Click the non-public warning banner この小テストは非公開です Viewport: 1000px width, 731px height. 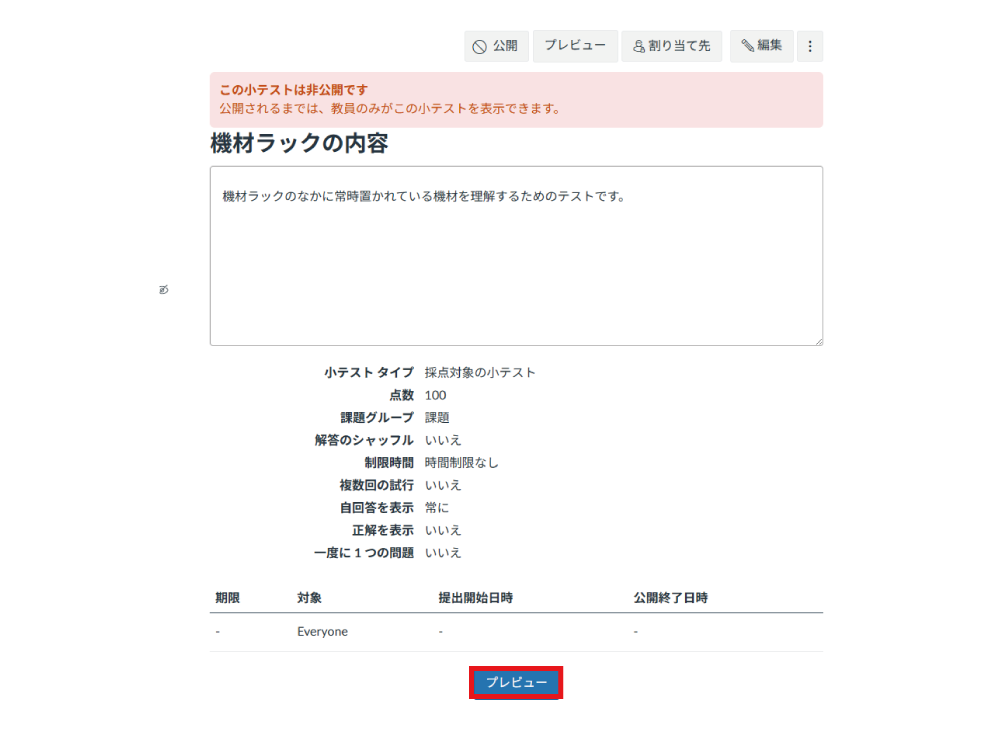click(291, 89)
